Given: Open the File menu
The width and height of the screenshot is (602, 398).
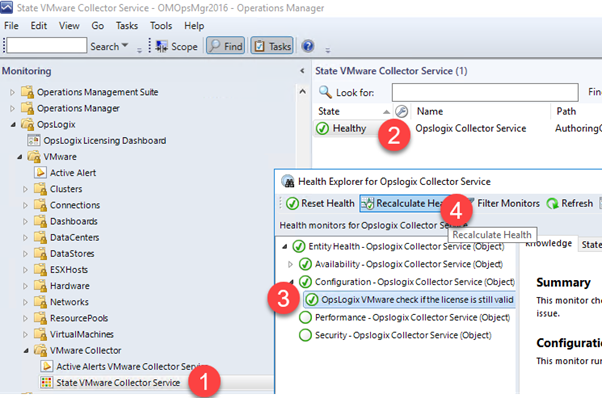Looking at the screenshot, I should (11, 26).
